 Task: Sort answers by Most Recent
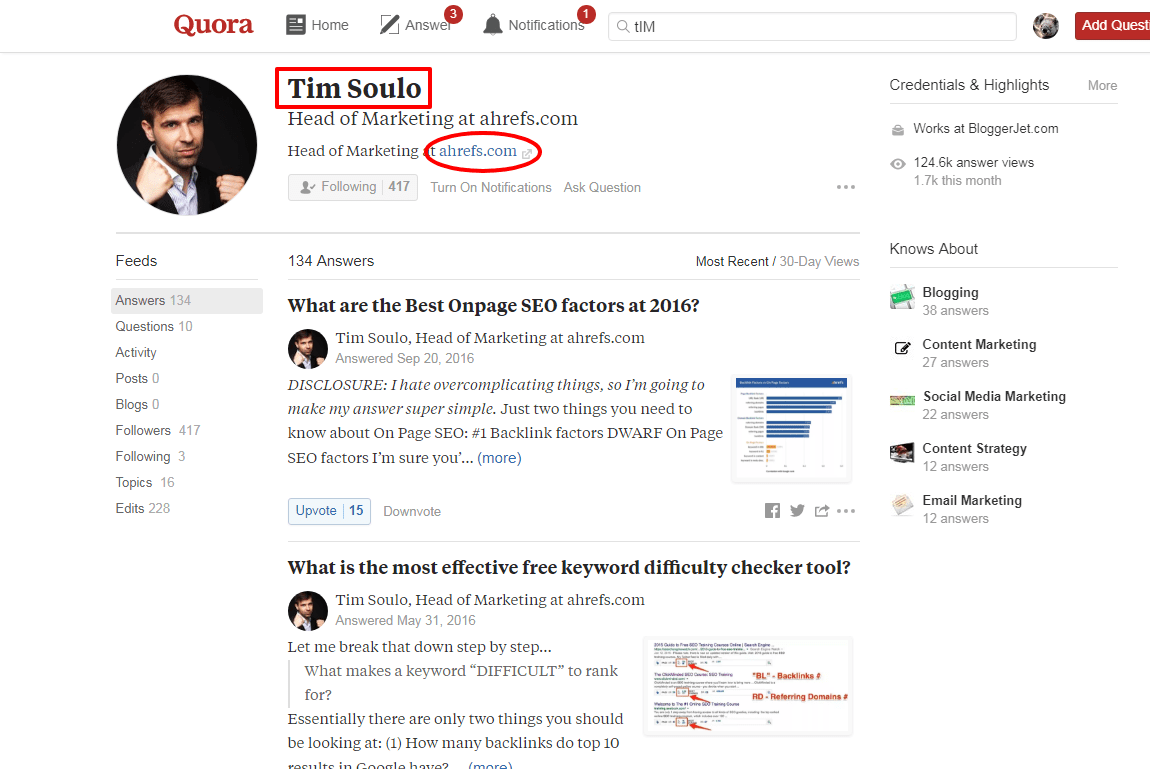(732, 262)
